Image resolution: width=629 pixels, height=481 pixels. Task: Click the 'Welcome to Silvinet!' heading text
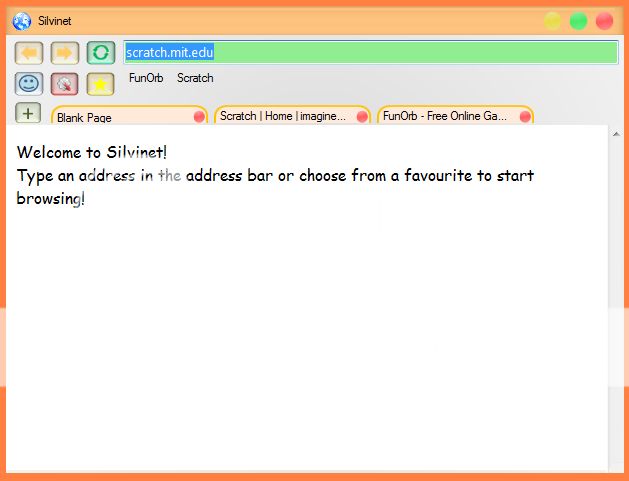click(x=92, y=152)
